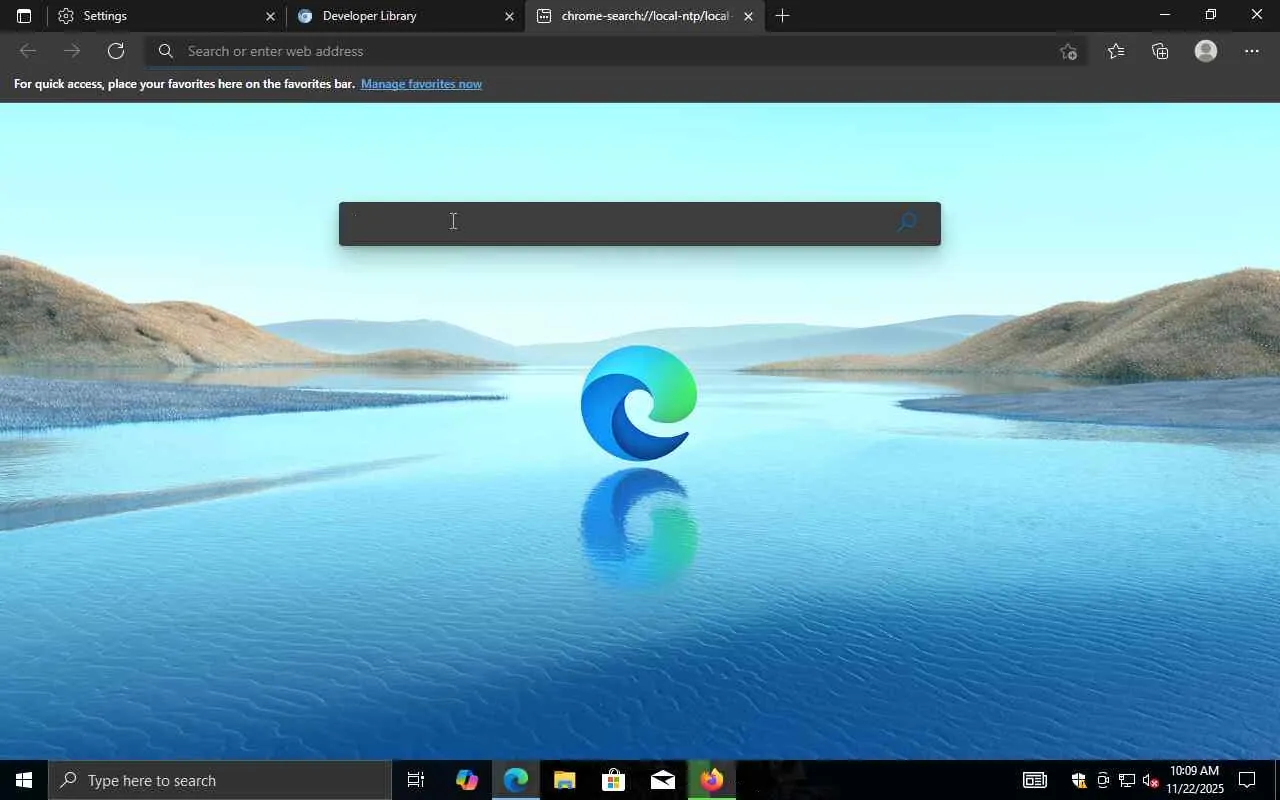Viewport: 1280px width, 800px height.
Task: Refresh the current page
Action: 116,51
